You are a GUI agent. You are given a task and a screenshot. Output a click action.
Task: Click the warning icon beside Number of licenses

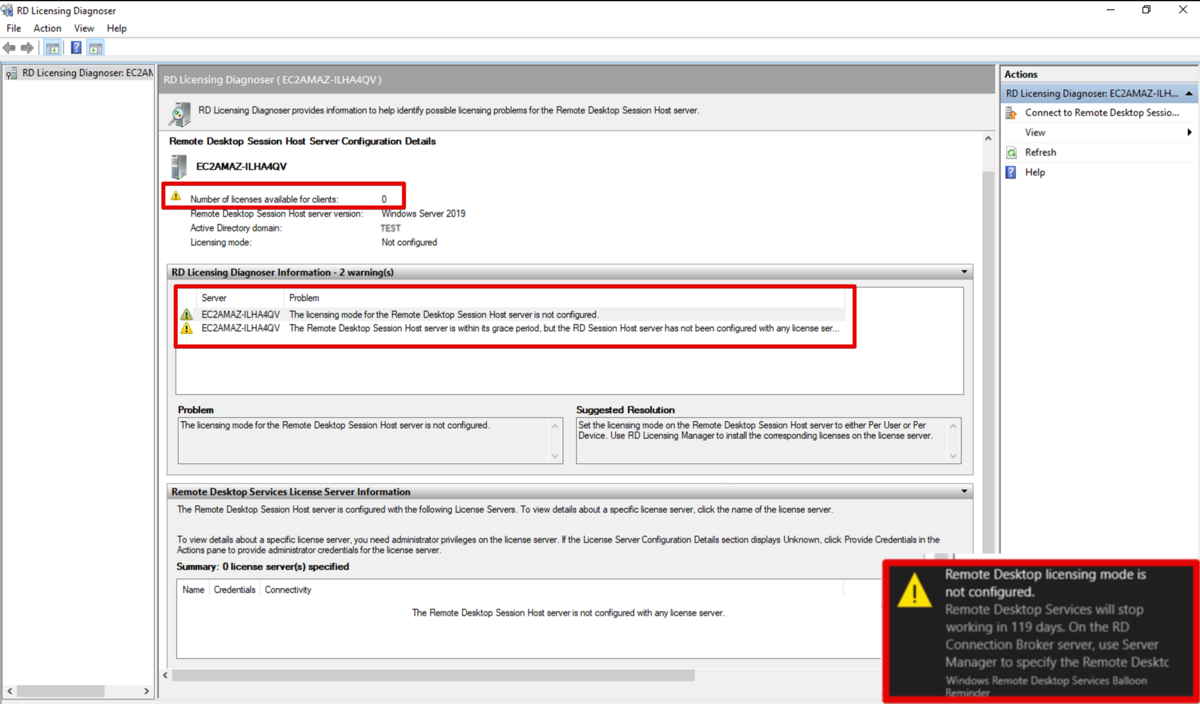(176, 197)
